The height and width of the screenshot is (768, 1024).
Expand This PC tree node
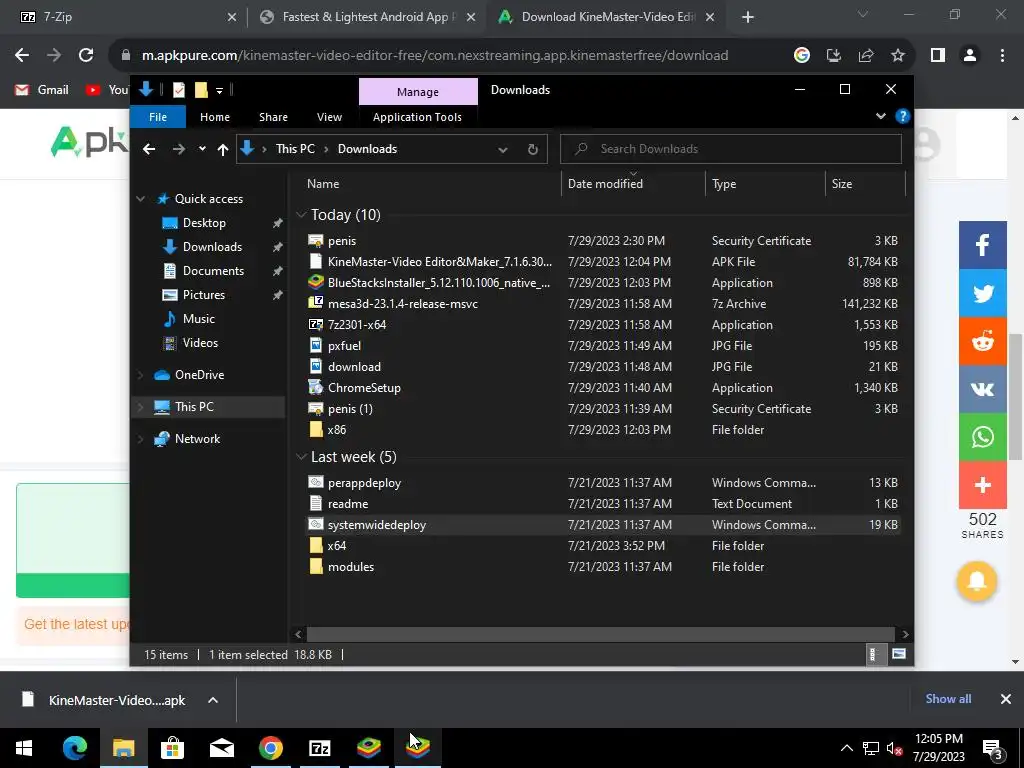(140, 407)
